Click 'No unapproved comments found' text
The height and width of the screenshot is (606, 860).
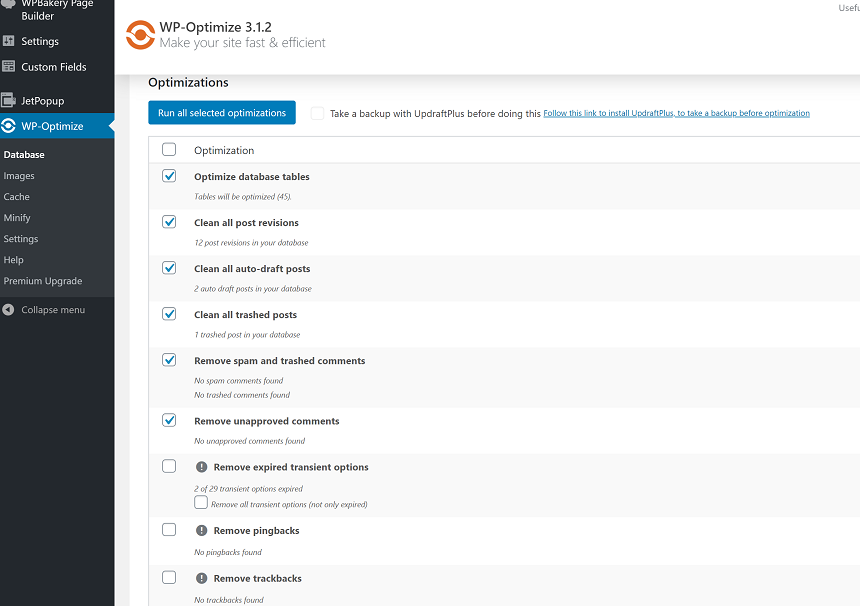250,441
